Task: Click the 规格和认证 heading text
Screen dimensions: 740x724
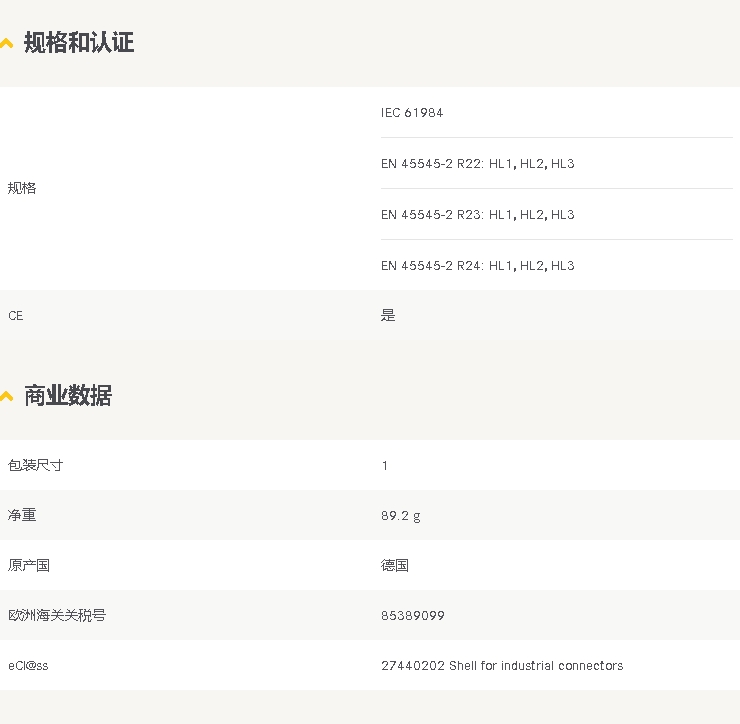Action: click(x=79, y=43)
